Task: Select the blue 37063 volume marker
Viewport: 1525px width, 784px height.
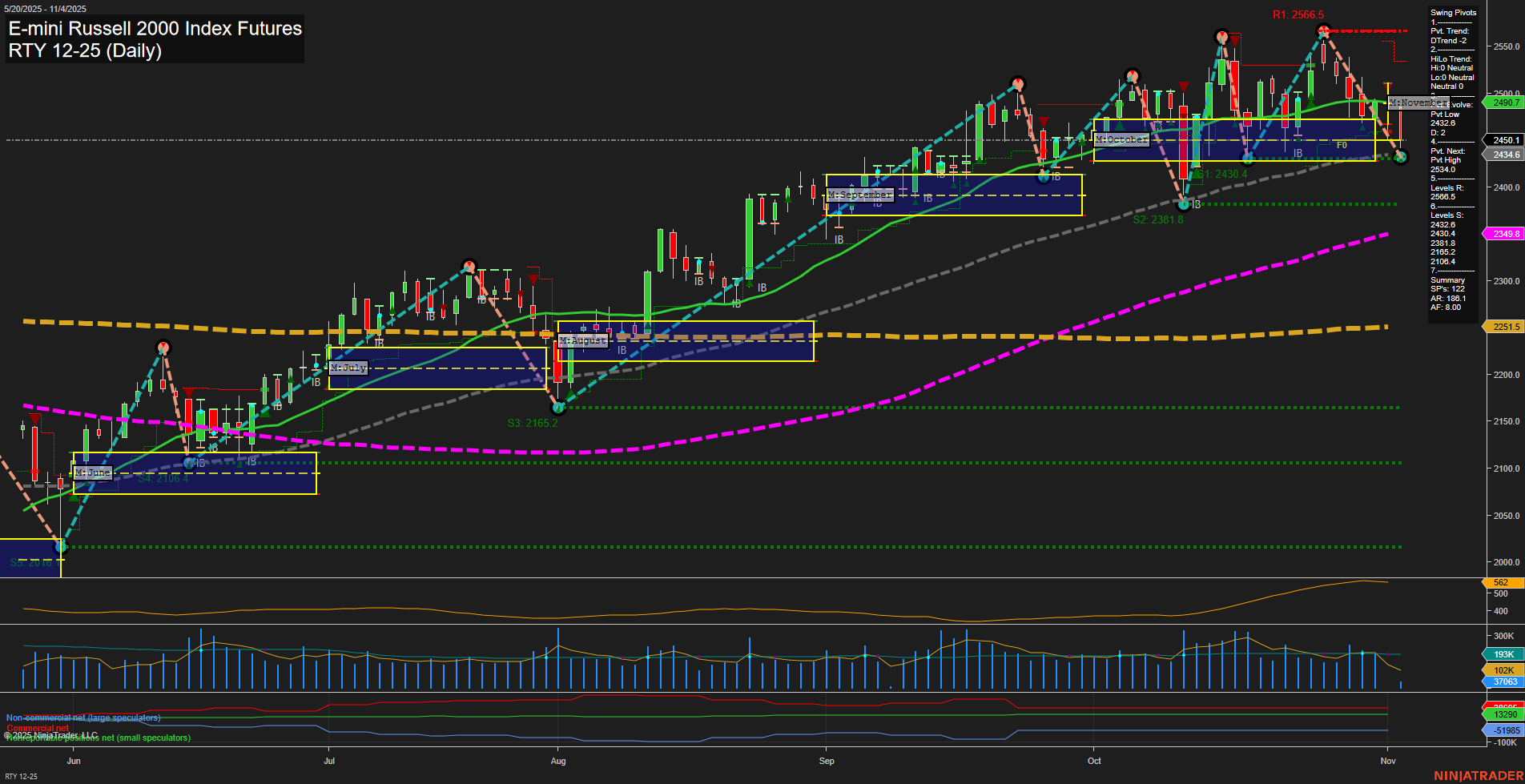Action: (x=1504, y=681)
